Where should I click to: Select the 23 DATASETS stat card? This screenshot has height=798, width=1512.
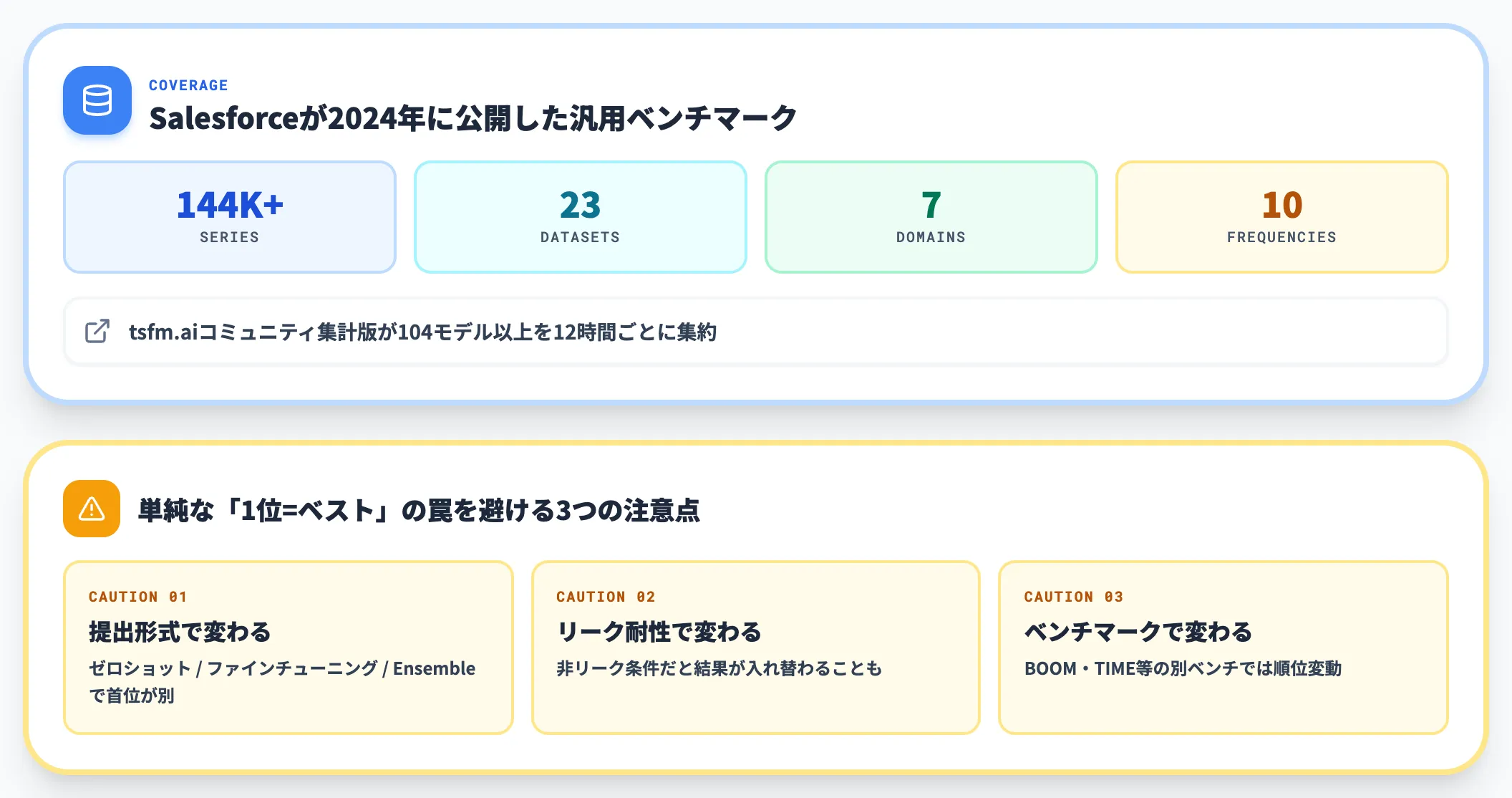click(581, 217)
